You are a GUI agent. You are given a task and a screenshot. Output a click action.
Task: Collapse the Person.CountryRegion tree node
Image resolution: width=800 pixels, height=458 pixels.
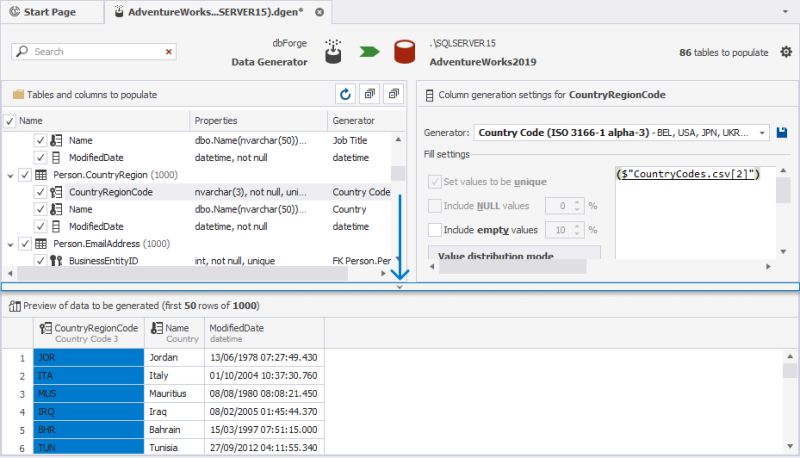[x=10, y=175]
